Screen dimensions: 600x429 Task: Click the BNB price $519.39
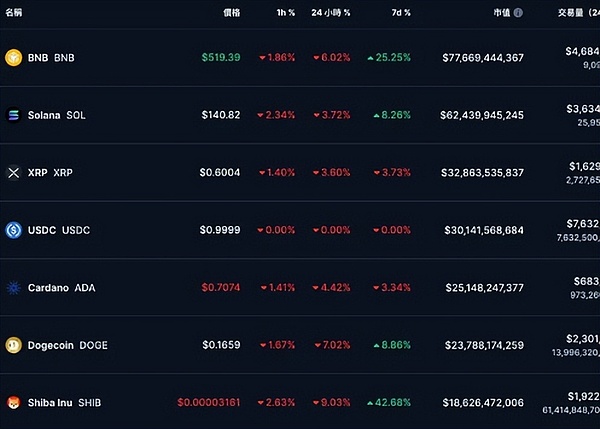pos(219,57)
